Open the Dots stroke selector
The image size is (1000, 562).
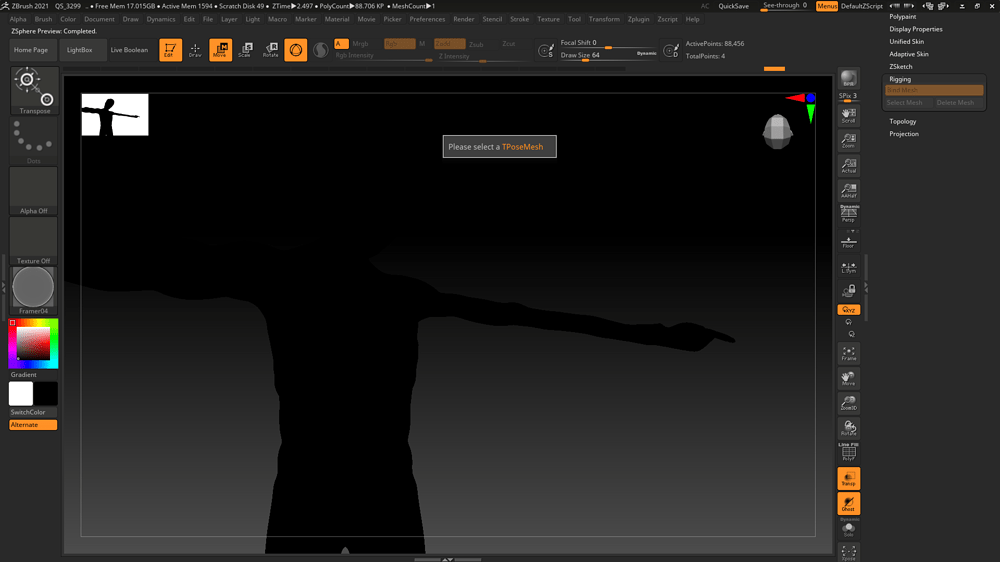click(34, 140)
